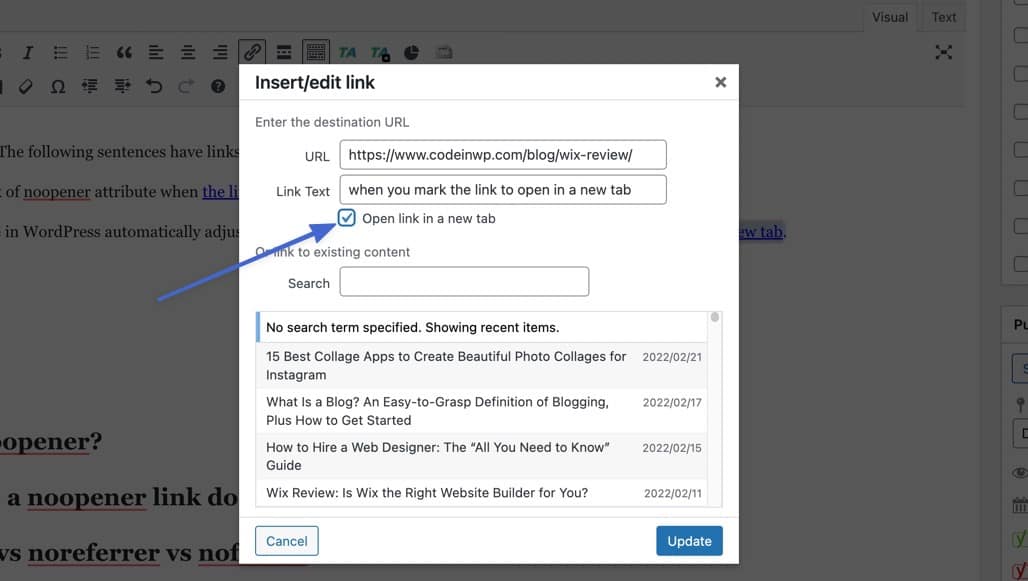
Task: Switch to the Visual editor tab
Action: coord(889,17)
